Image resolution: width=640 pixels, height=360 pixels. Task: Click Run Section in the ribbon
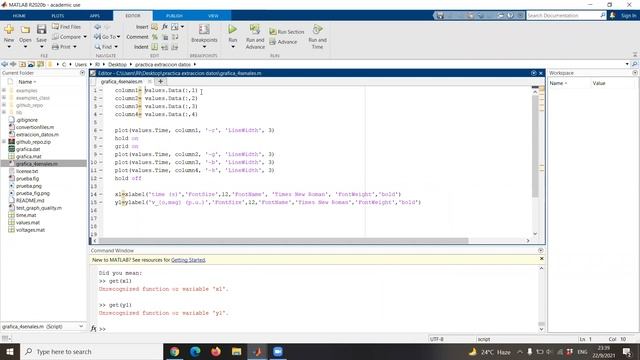tap(287, 32)
